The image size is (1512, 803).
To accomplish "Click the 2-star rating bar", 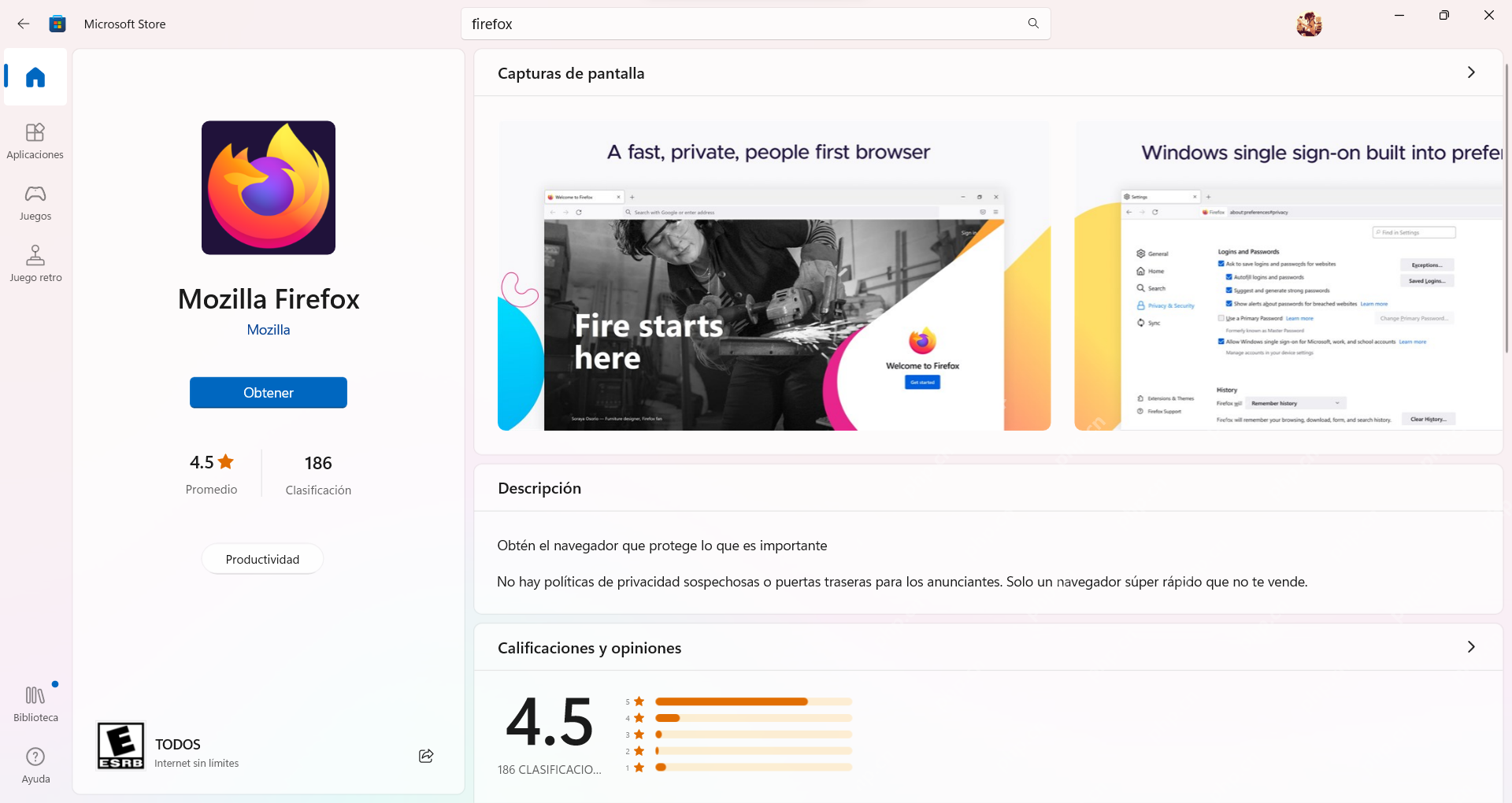I will pos(754,751).
